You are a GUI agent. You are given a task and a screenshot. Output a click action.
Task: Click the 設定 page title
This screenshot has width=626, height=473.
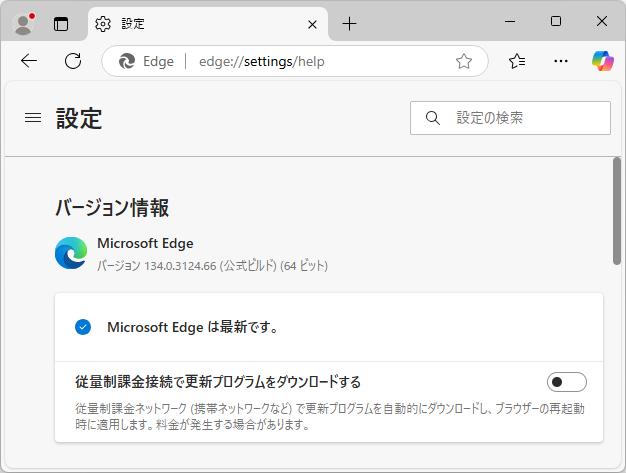point(79,118)
